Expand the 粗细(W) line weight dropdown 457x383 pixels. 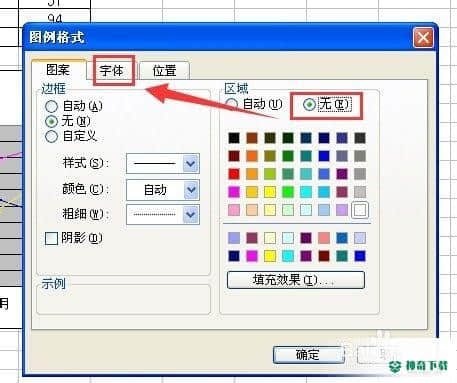point(191,214)
